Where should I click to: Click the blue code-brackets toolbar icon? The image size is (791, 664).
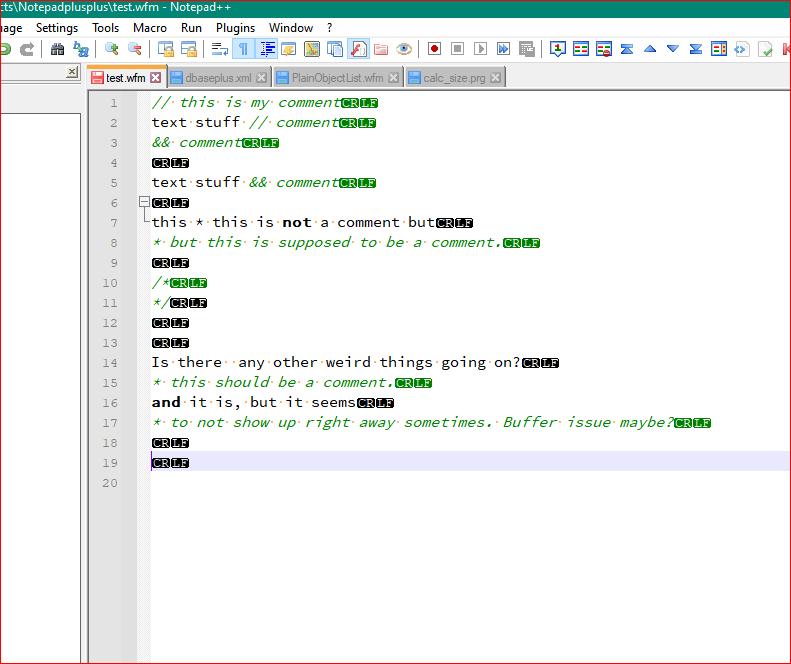pos(742,49)
